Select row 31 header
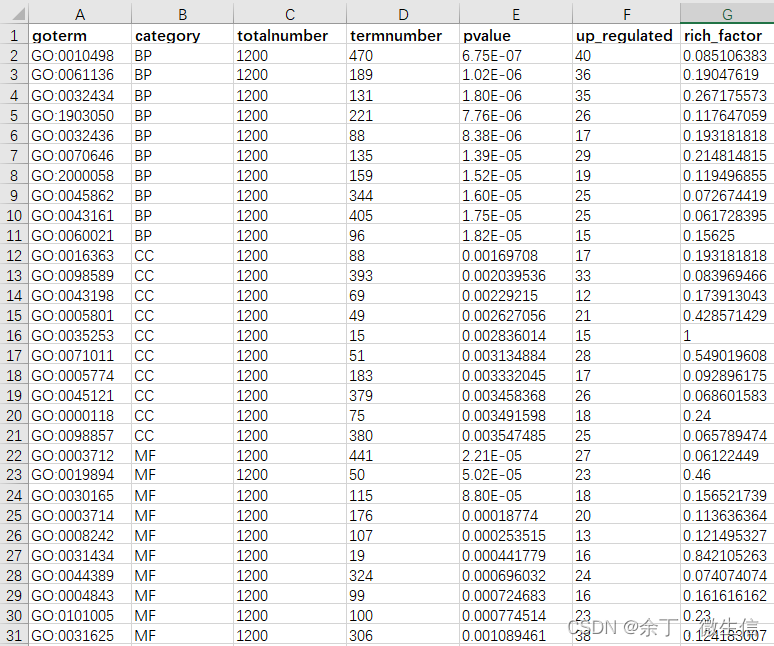774x646 pixels. (14, 635)
